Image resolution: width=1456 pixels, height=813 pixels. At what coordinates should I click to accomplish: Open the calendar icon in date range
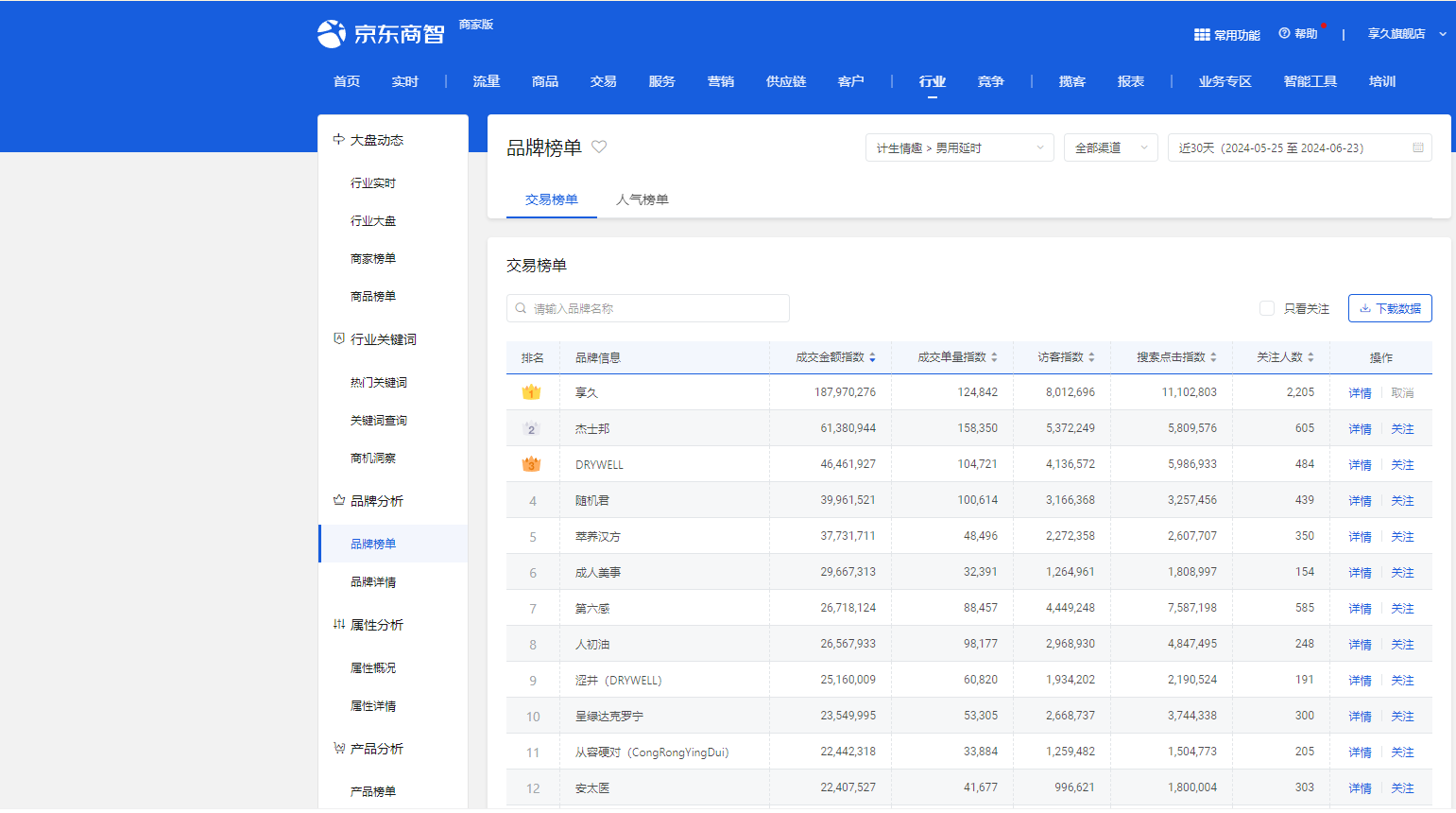1418,147
